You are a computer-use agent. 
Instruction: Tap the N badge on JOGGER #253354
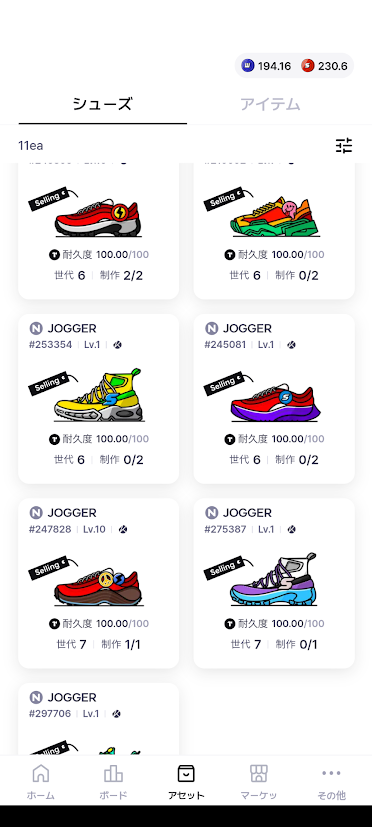pos(36,329)
